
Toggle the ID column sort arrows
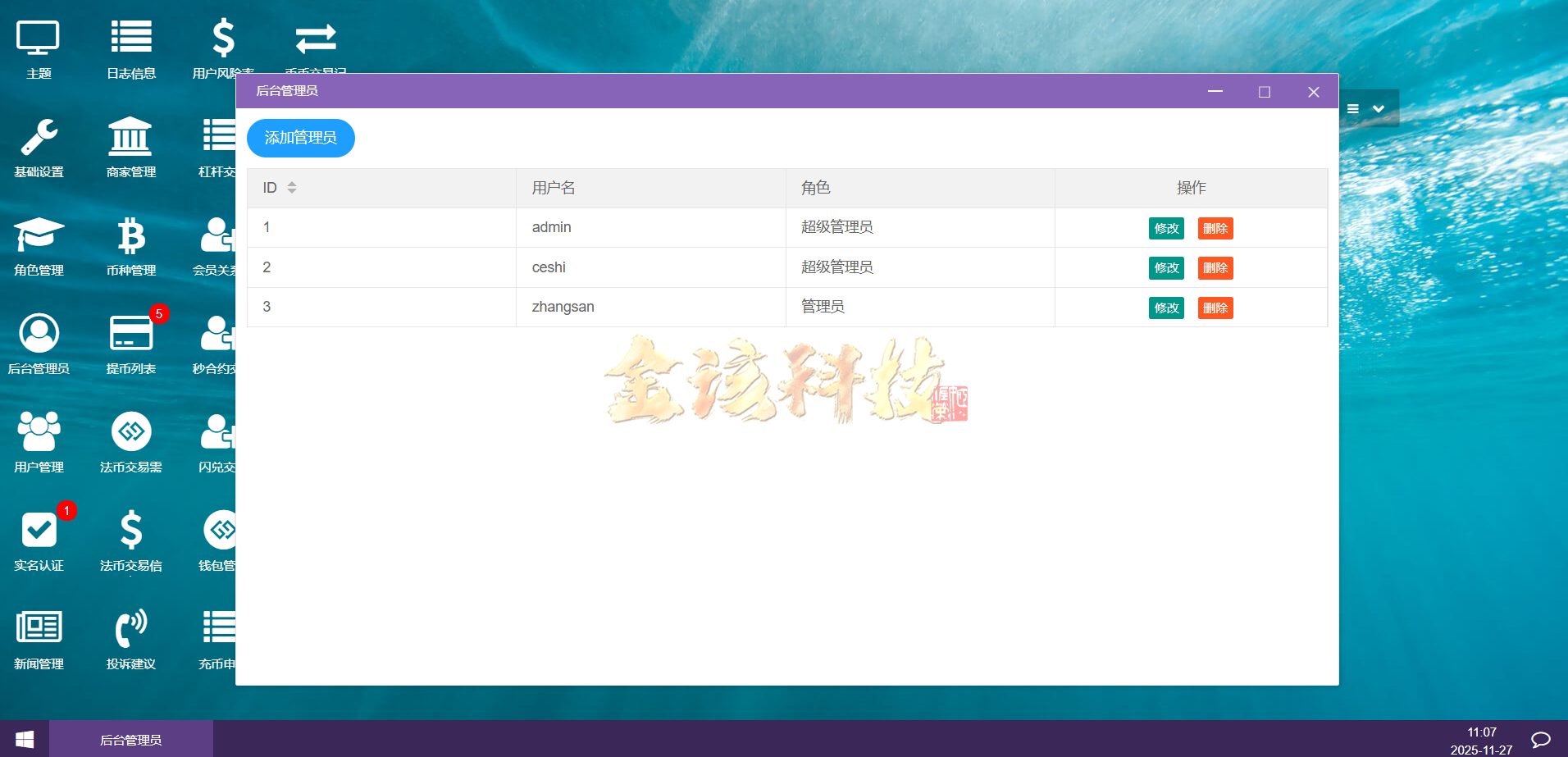[x=292, y=187]
